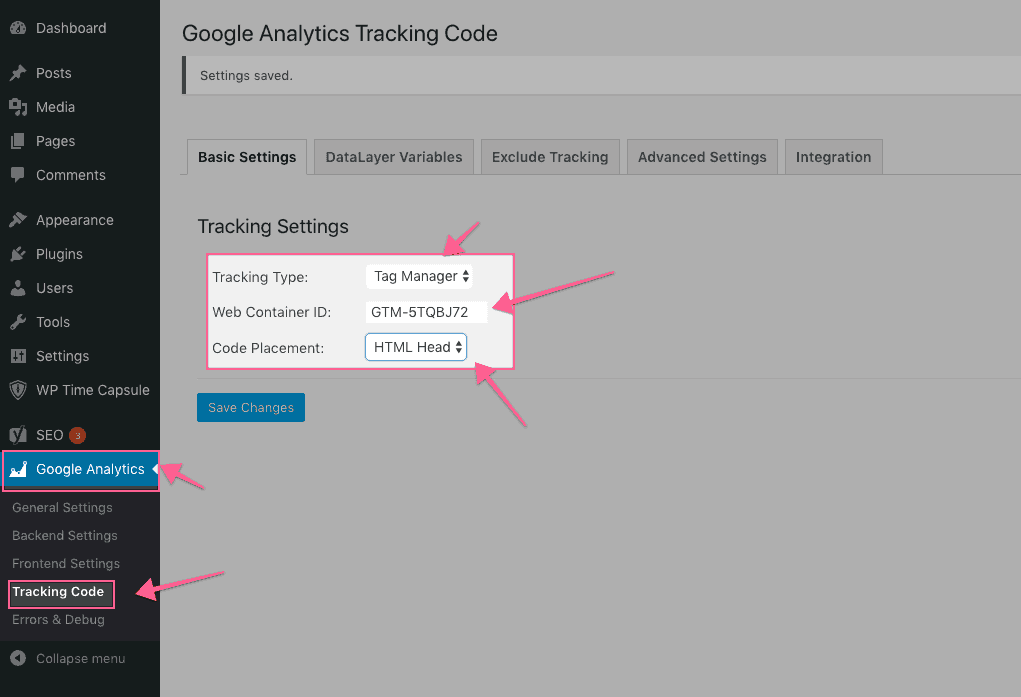Click the 'Web Container ID:' label

[x=272, y=312]
